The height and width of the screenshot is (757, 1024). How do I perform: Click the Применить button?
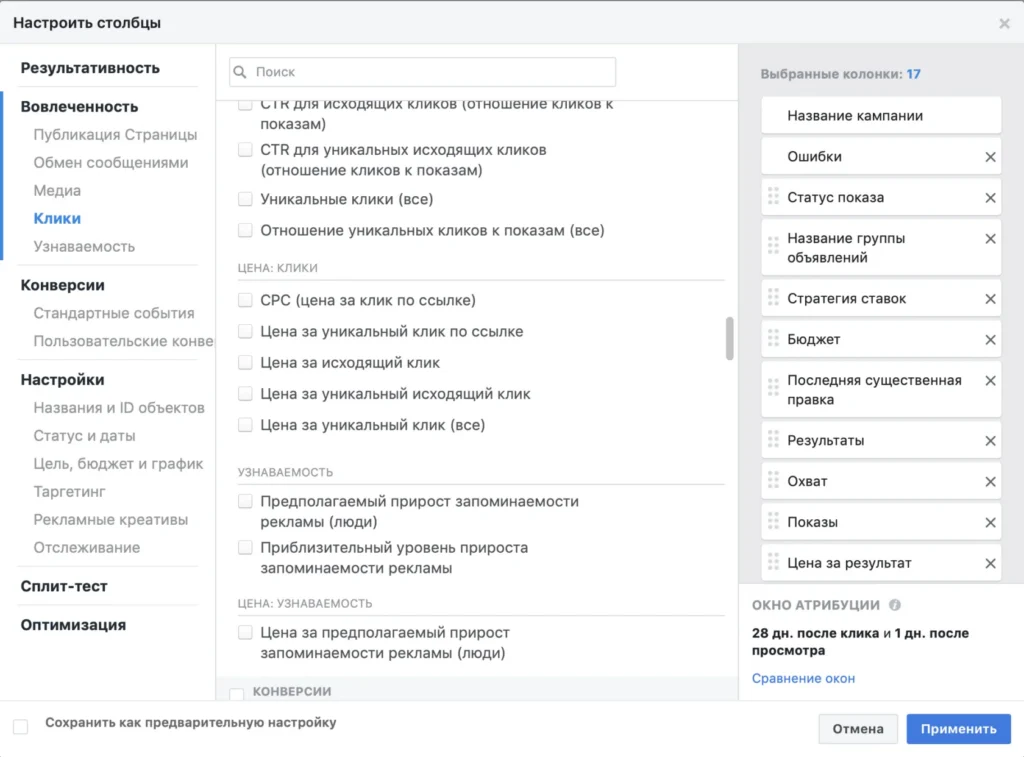tap(958, 729)
